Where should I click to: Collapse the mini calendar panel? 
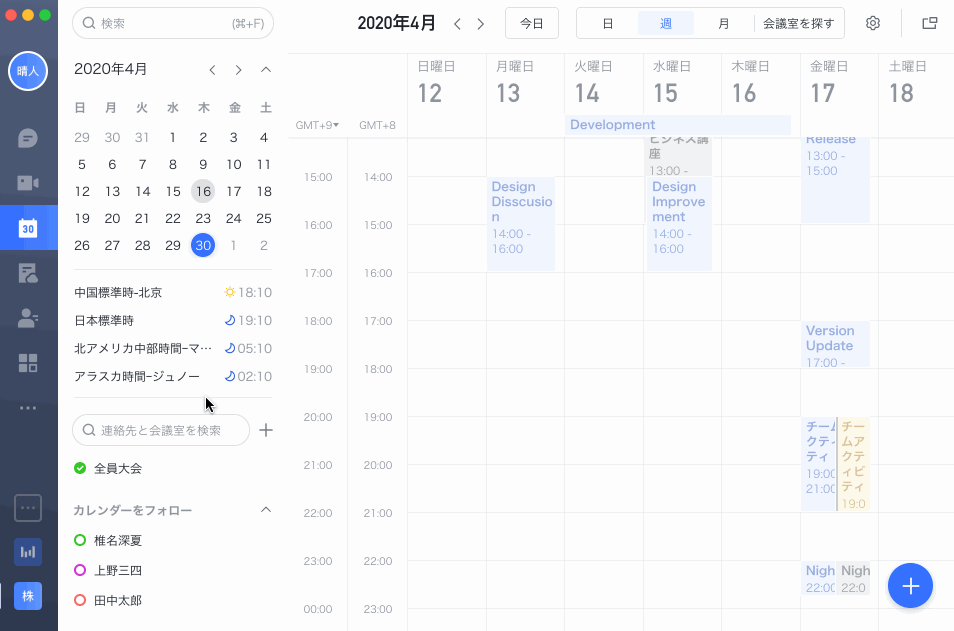[266, 69]
